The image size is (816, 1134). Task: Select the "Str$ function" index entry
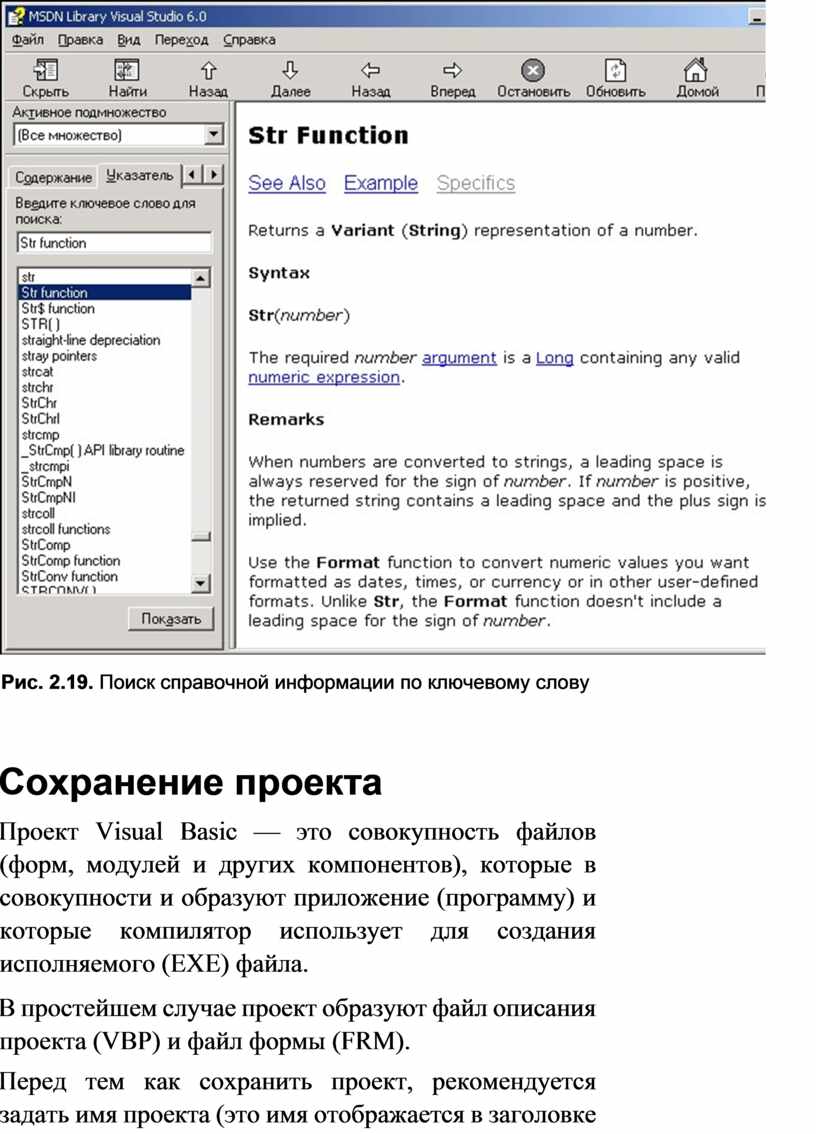(58, 308)
